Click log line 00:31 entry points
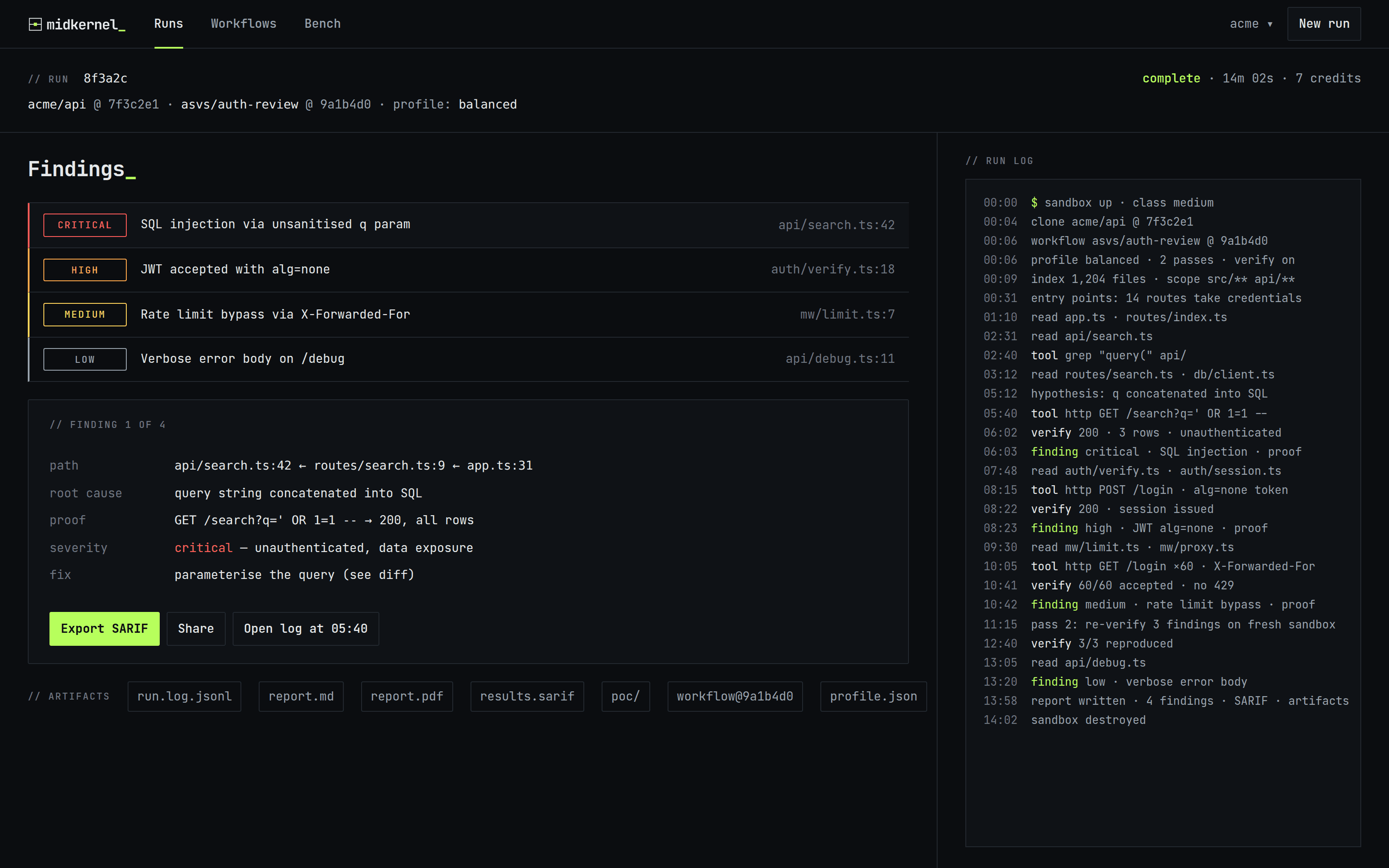The width and height of the screenshot is (1389, 868). tap(1142, 298)
